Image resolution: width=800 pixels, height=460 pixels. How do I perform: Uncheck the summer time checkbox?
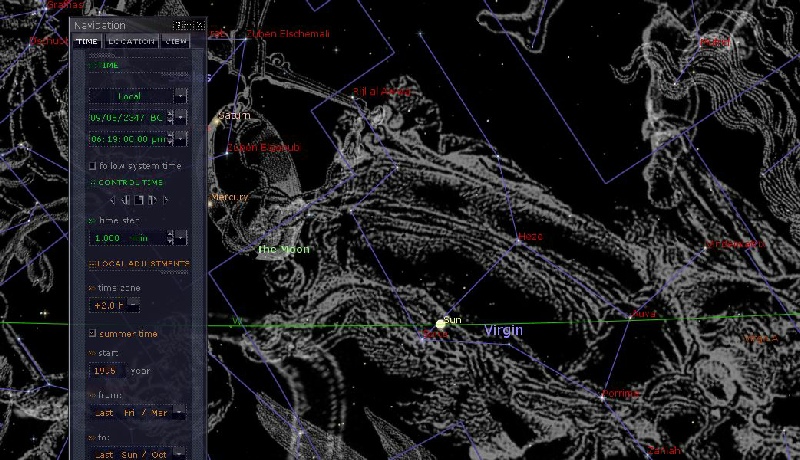click(x=92, y=333)
